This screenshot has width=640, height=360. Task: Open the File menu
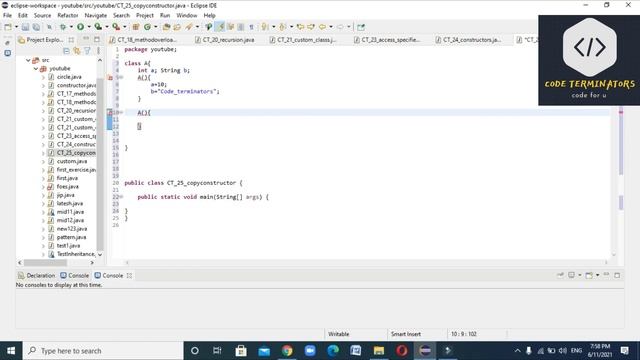pyautogui.click(x=7, y=16)
